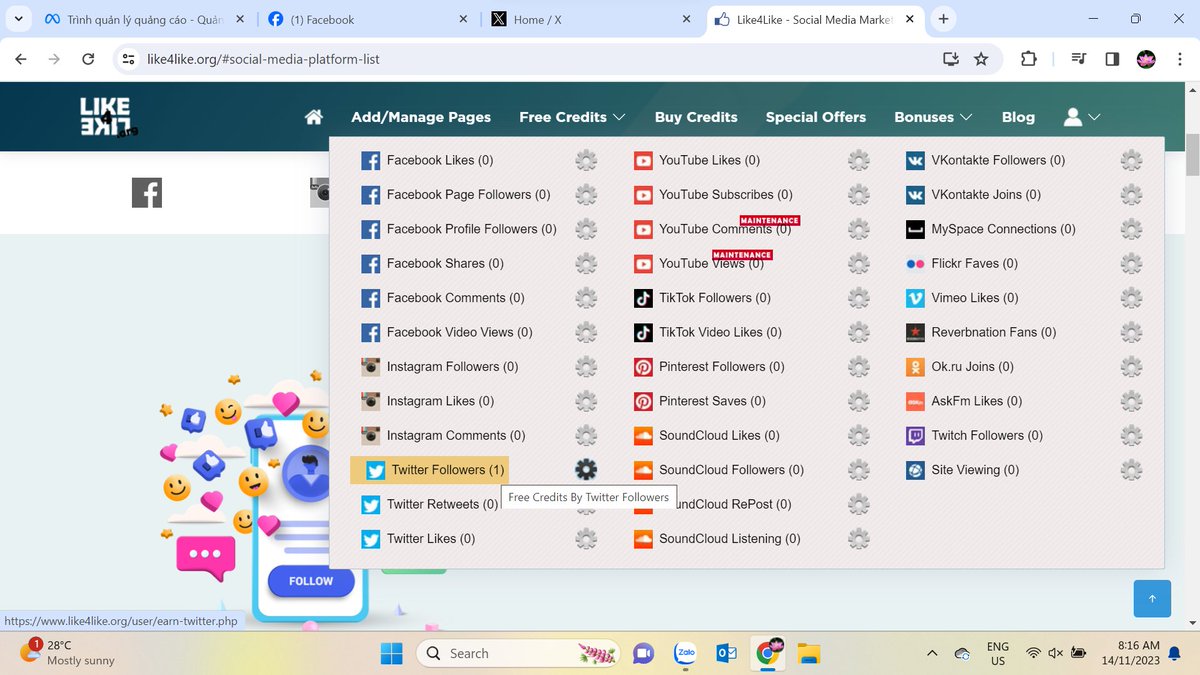Viewport: 1200px width, 675px height.
Task: Click the Facebook icon on the page
Action: point(147,193)
